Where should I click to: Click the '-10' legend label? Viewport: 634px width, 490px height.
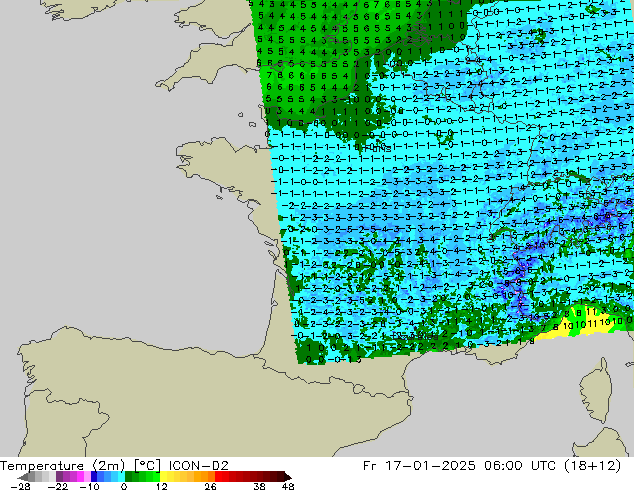click(89, 486)
